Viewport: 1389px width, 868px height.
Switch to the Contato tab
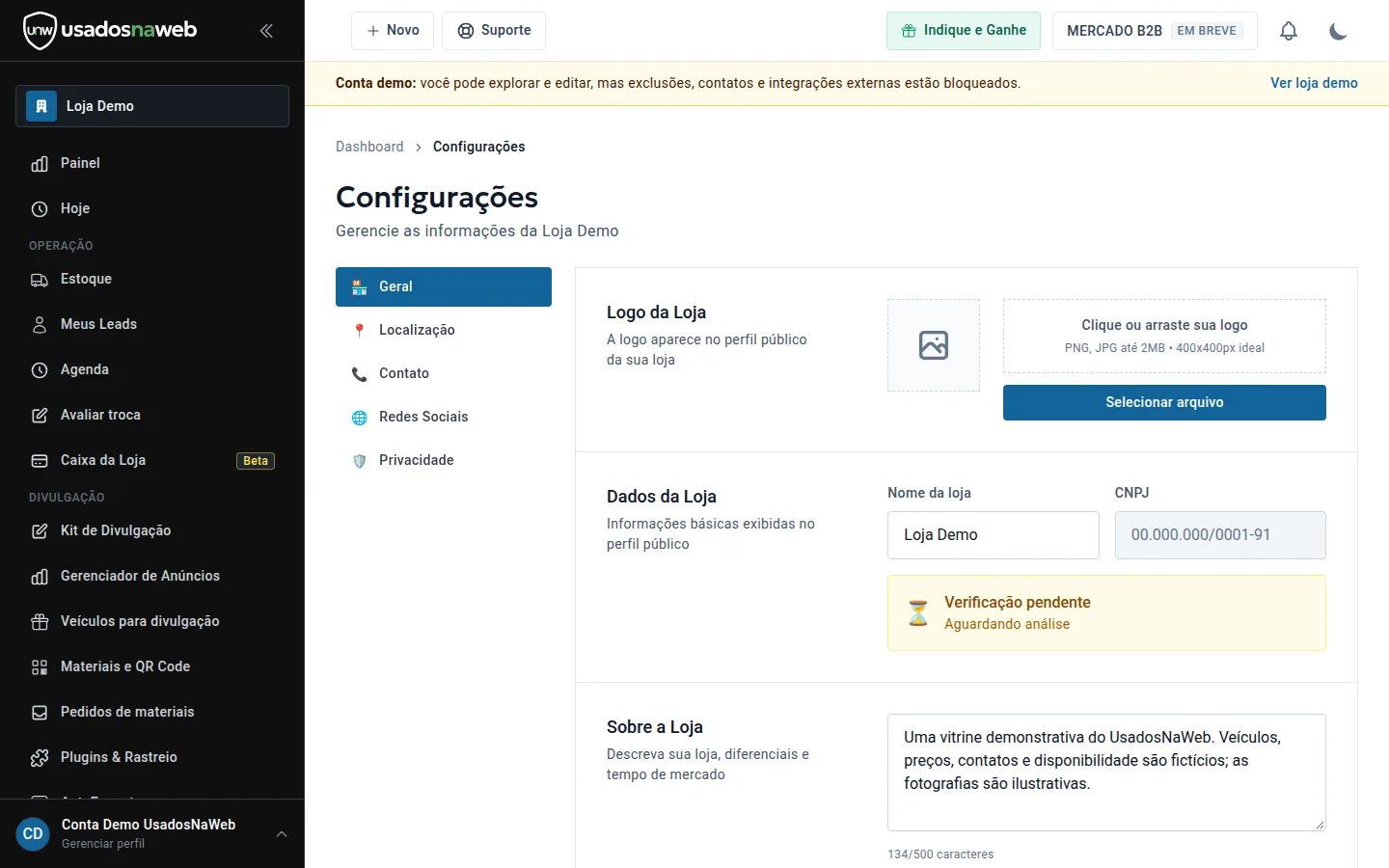coord(444,373)
